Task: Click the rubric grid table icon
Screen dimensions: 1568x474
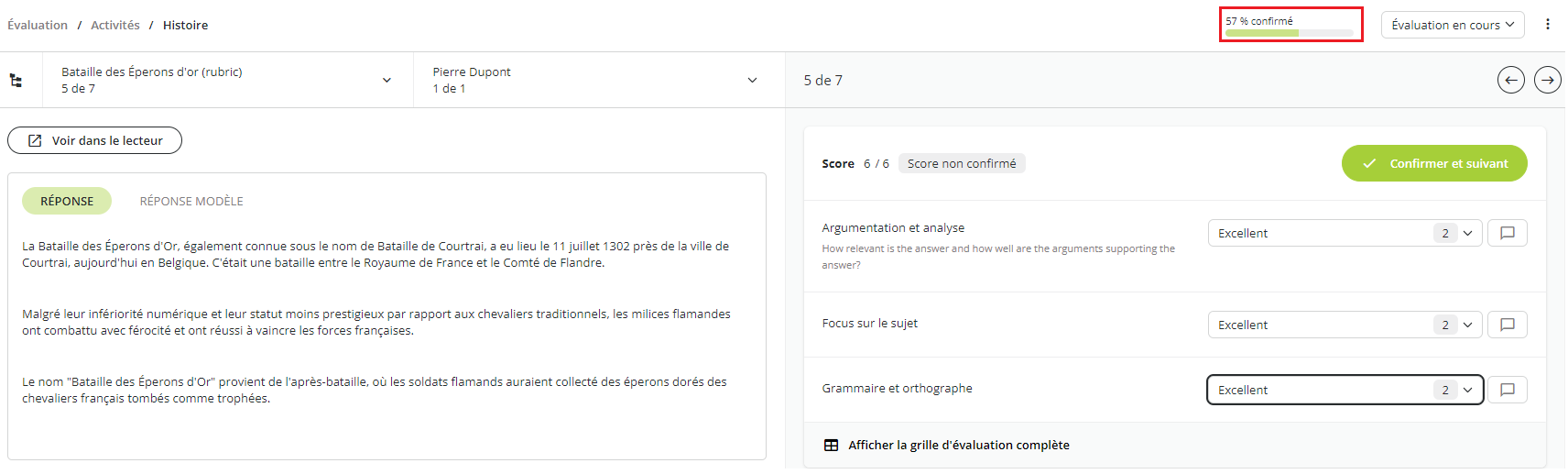Action: (831, 445)
